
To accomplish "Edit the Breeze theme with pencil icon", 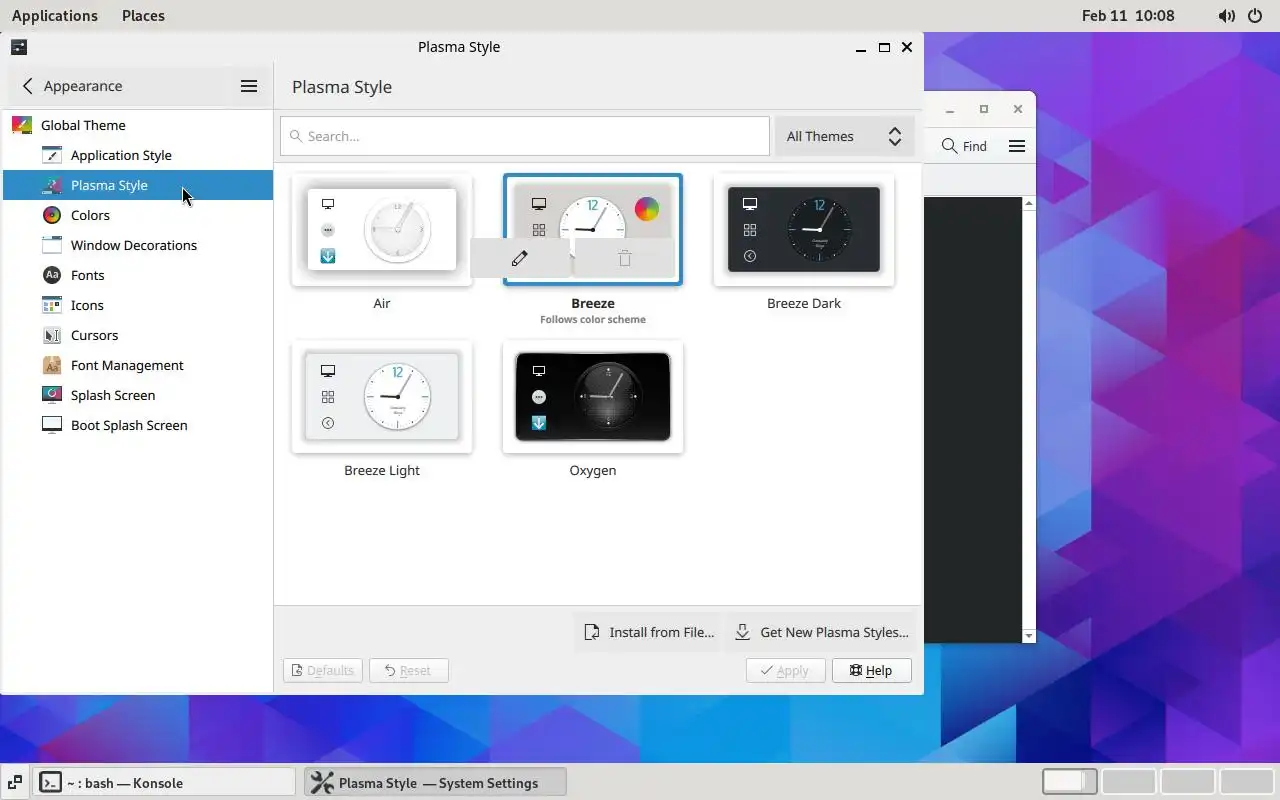I will tap(519, 258).
